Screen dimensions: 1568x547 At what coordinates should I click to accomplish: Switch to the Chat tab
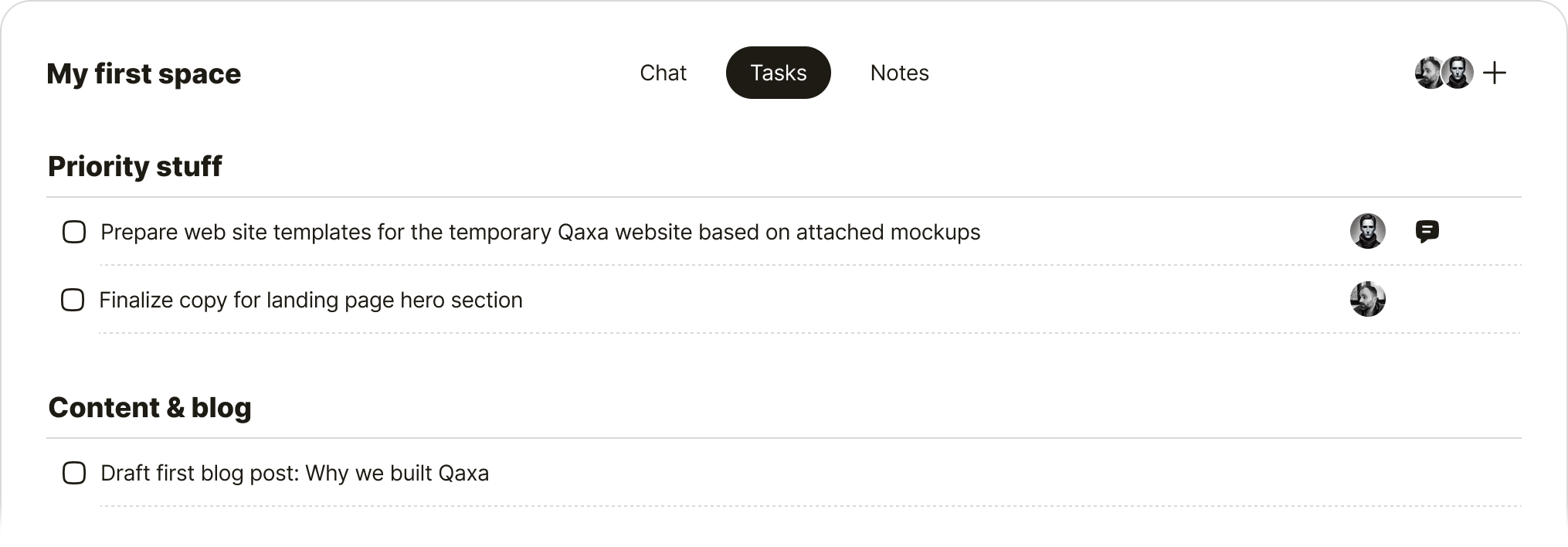pos(663,73)
